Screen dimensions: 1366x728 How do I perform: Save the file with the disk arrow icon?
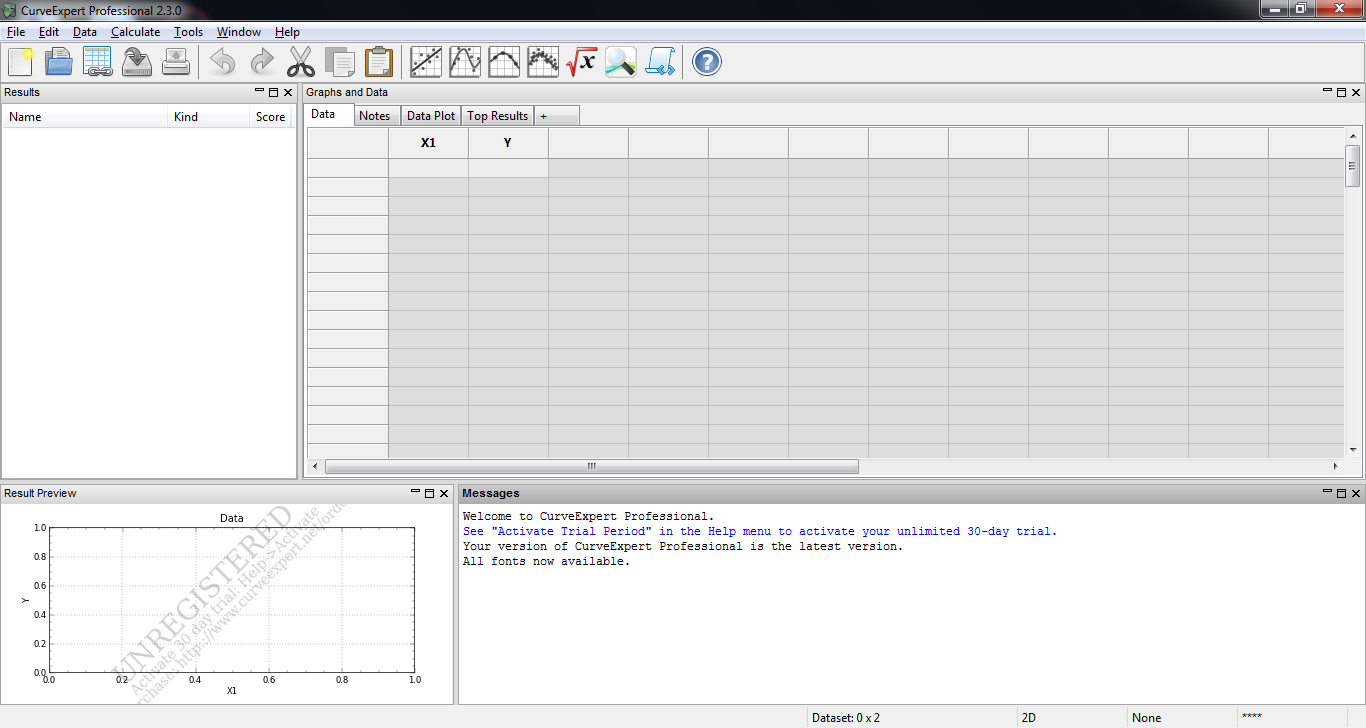pos(137,62)
